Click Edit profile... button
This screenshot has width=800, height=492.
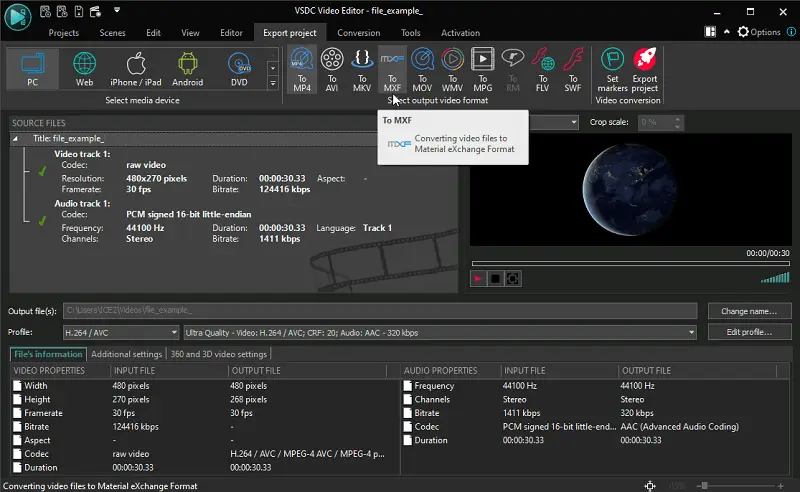(x=749, y=332)
